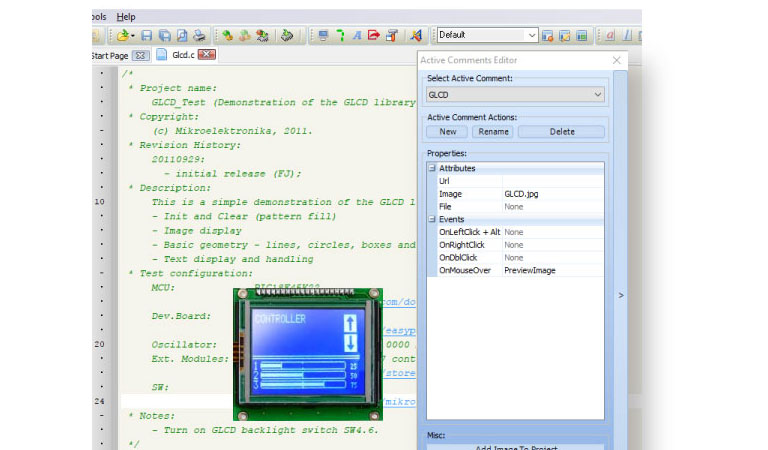Click the single floppy disk Save icon
768x450 pixels.
tap(146, 36)
